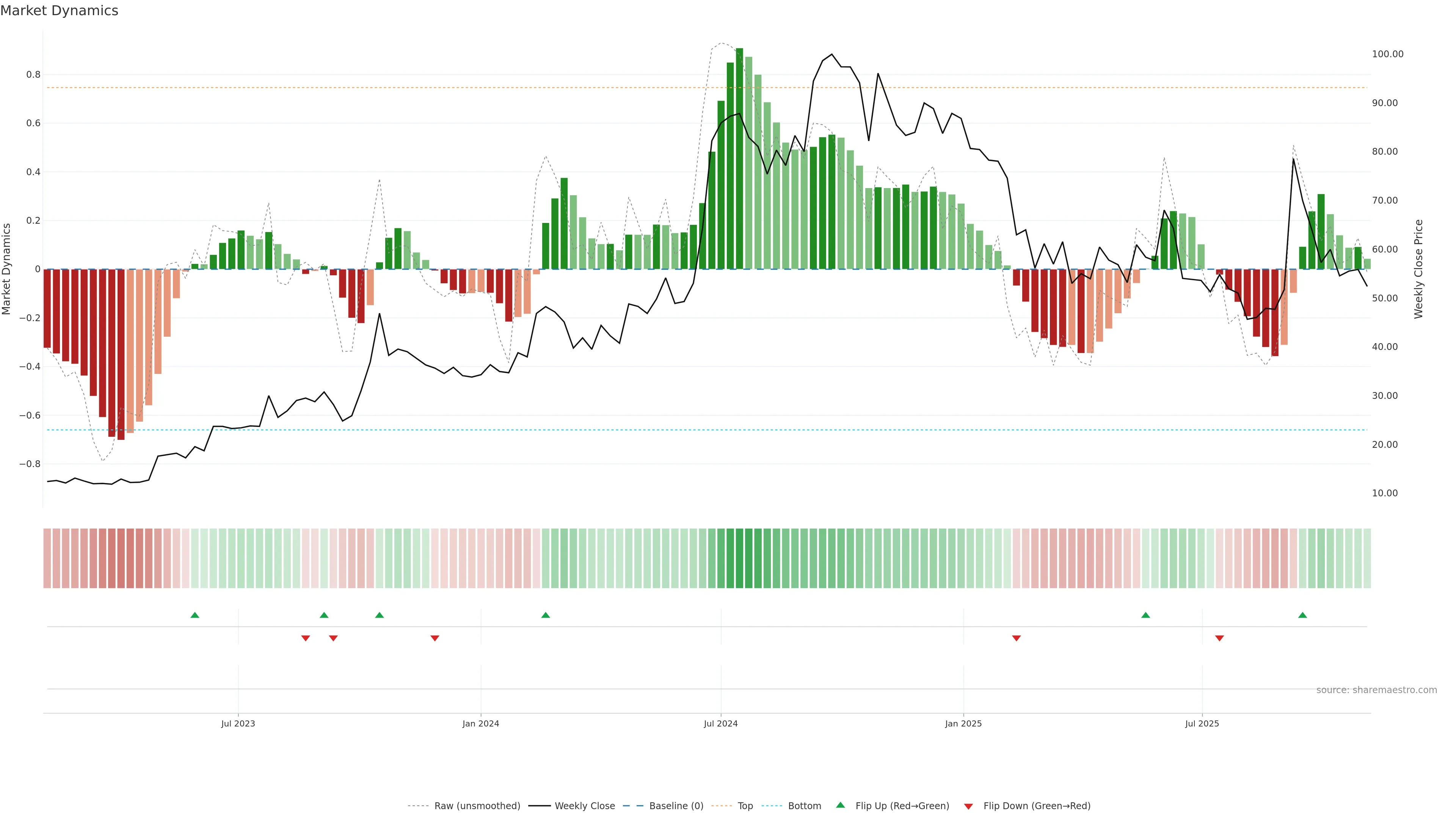Click the first green flip-up marker
The width and height of the screenshot is (1456, 819).
coord(195,615)
